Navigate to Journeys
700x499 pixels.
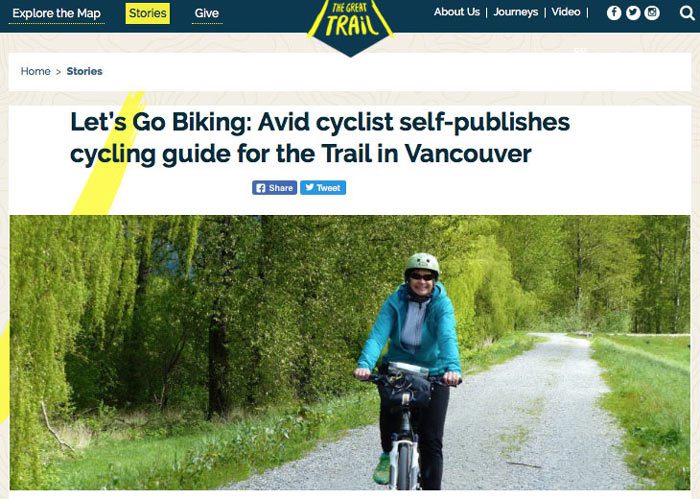pyautogui.click(x=516, y=12)
